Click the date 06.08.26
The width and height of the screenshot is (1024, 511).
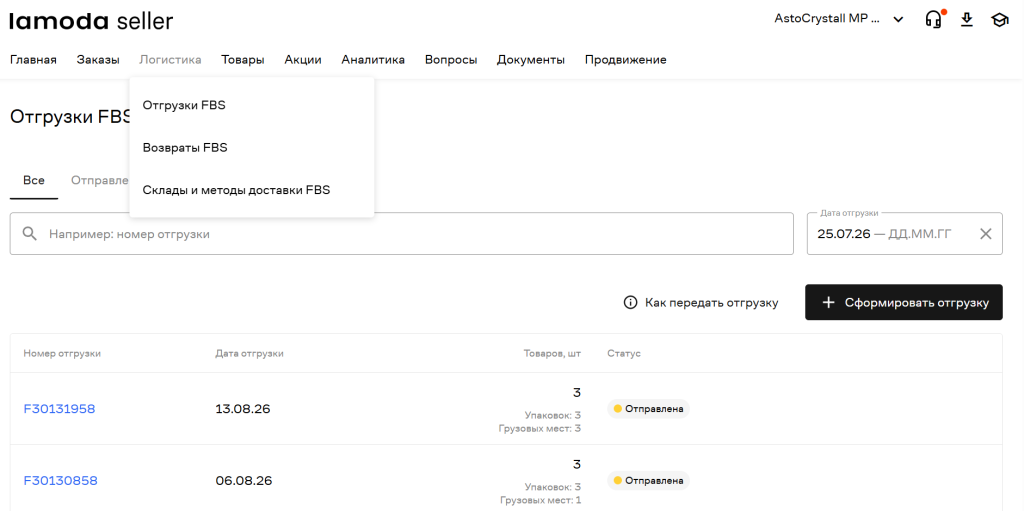pos(244,481)
